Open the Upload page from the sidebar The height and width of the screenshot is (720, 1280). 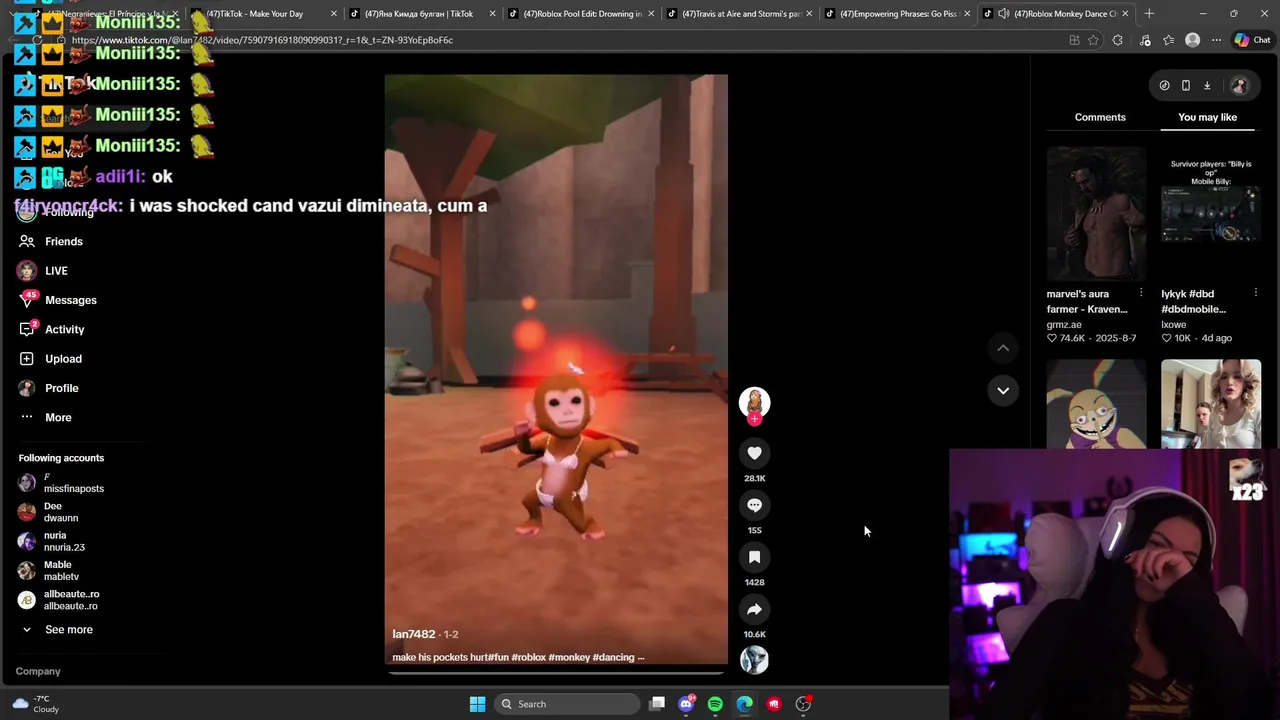[63, 358]
